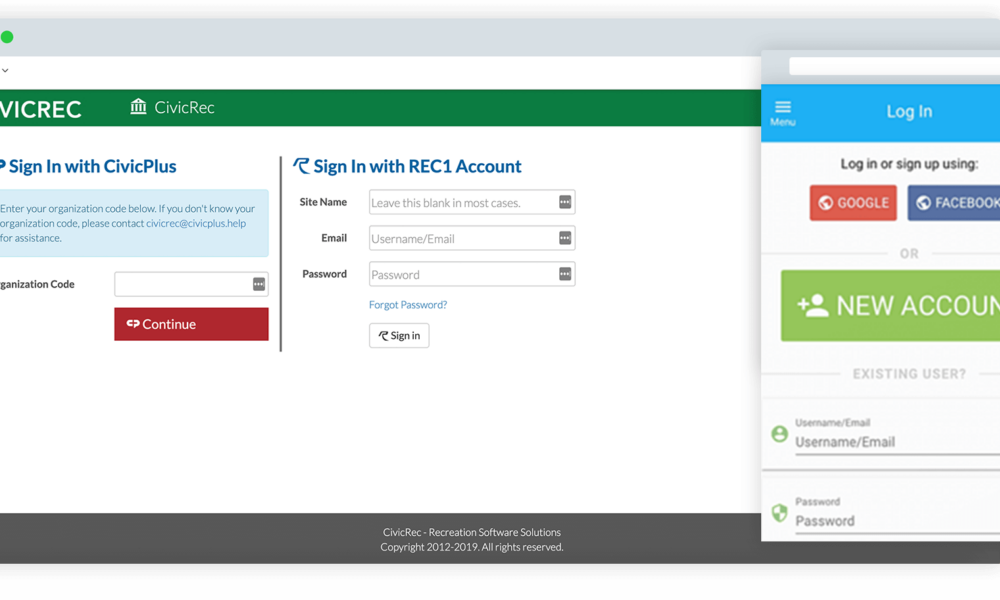Log in using the Google button

tap(853, 203)
